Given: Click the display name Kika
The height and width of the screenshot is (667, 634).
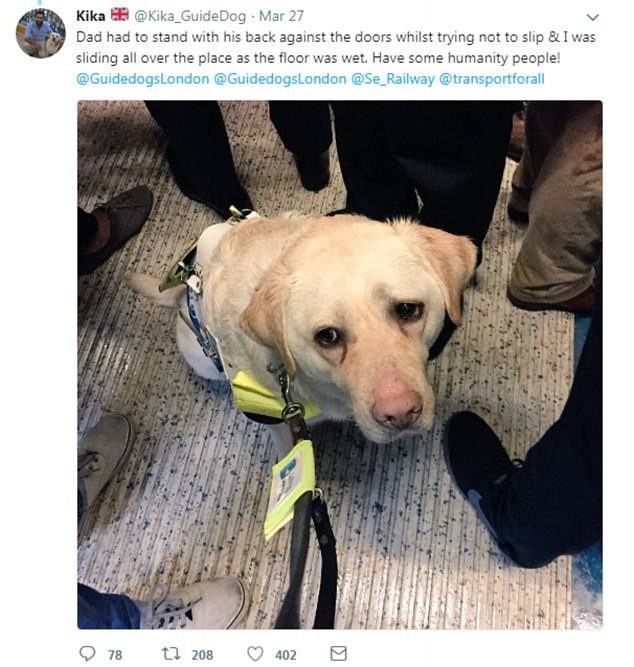Looking at the screenshot, I should tap(91, 16).
